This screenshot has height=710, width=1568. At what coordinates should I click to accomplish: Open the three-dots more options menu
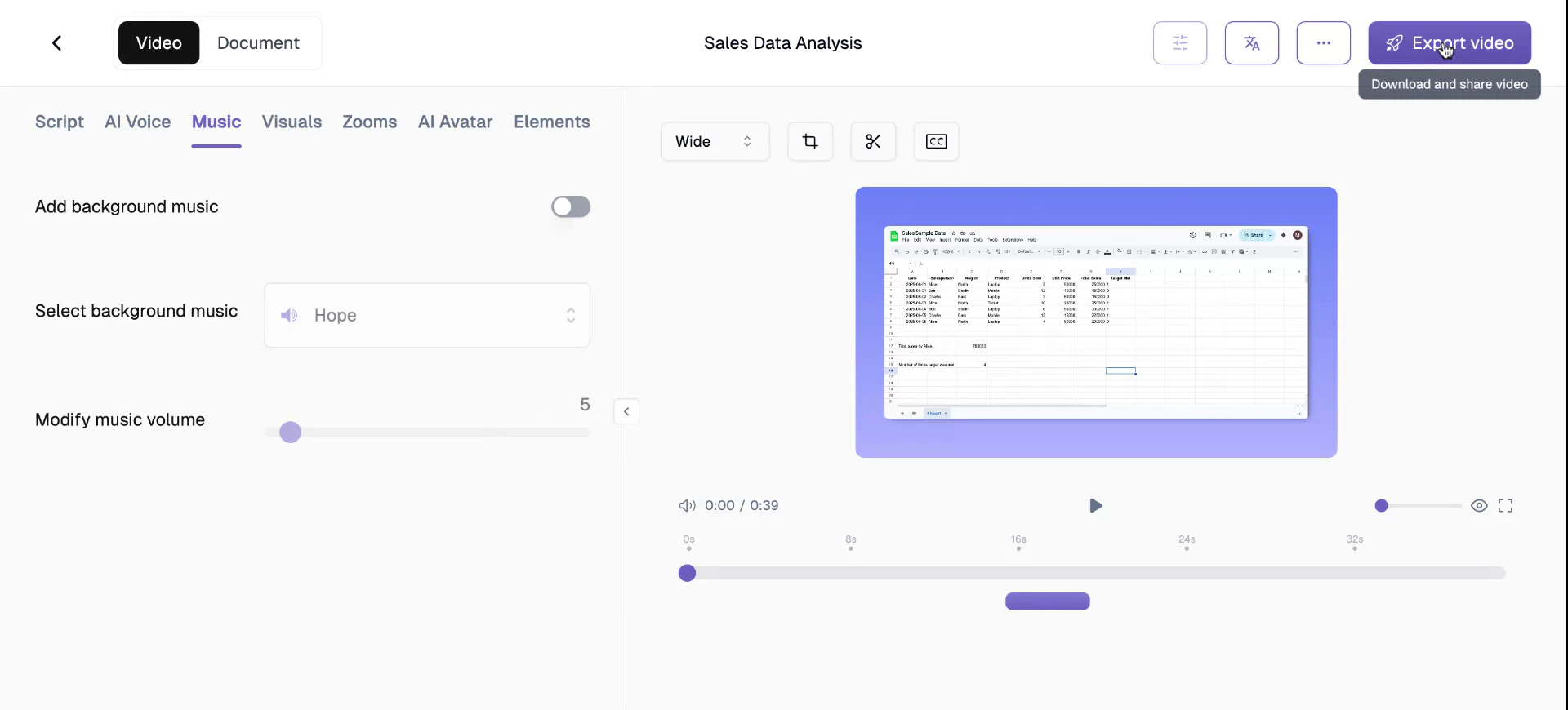(1324, 43)
